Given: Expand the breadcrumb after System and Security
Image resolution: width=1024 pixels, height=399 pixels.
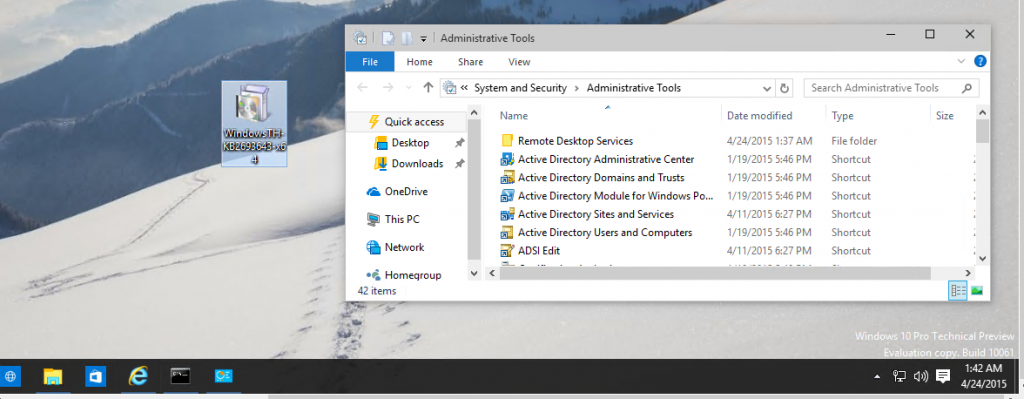Looking at the screenshot, I should tap(577, 88).
